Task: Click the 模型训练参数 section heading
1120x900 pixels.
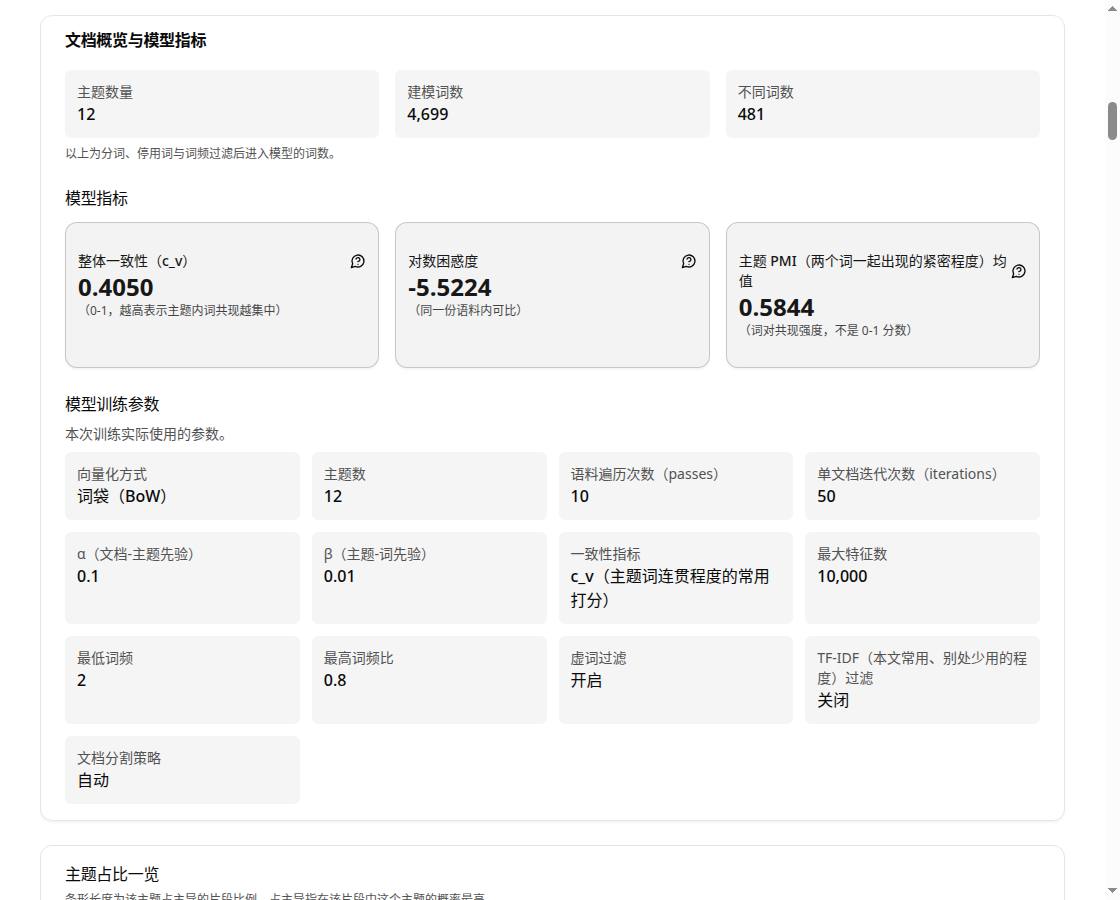Action: pyautogui.click(x=112, y=404)
